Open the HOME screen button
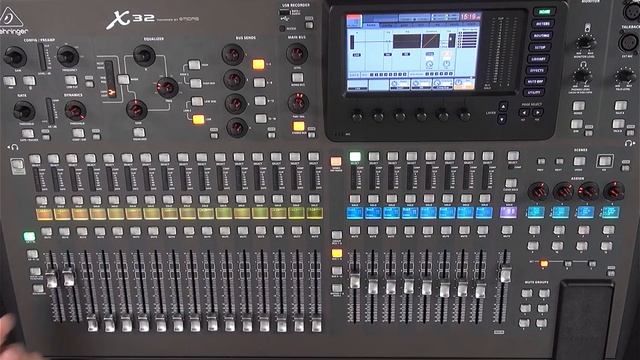This screenshot has height=360, width=640. (544, 12)
